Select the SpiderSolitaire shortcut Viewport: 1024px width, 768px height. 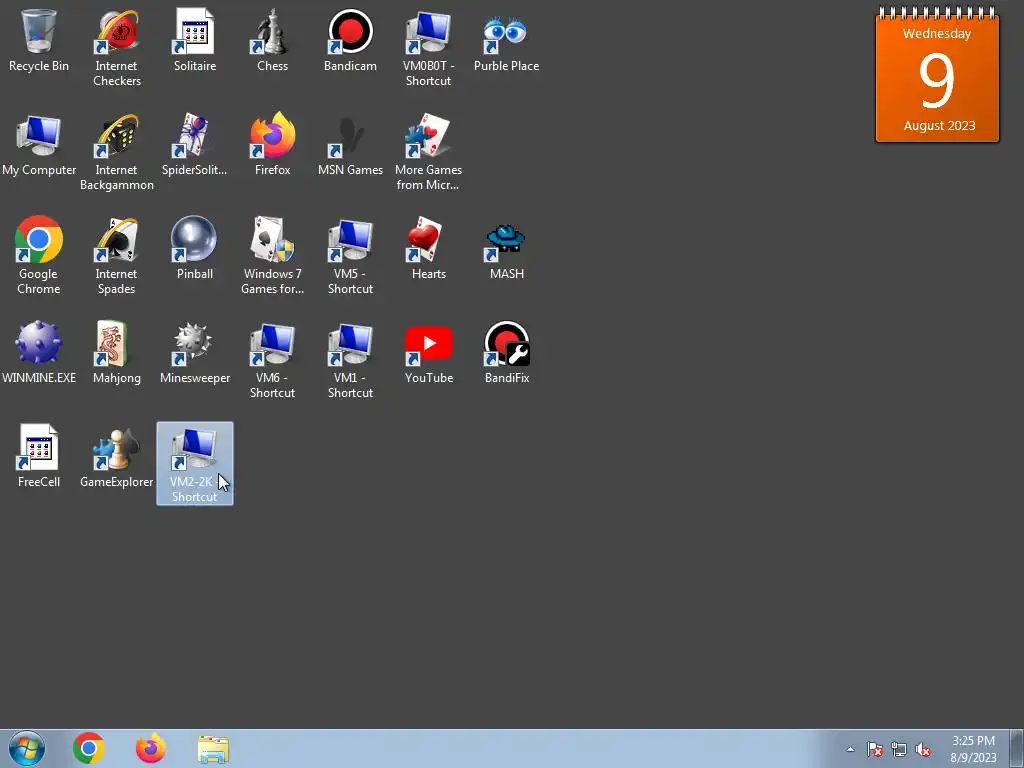195,146
